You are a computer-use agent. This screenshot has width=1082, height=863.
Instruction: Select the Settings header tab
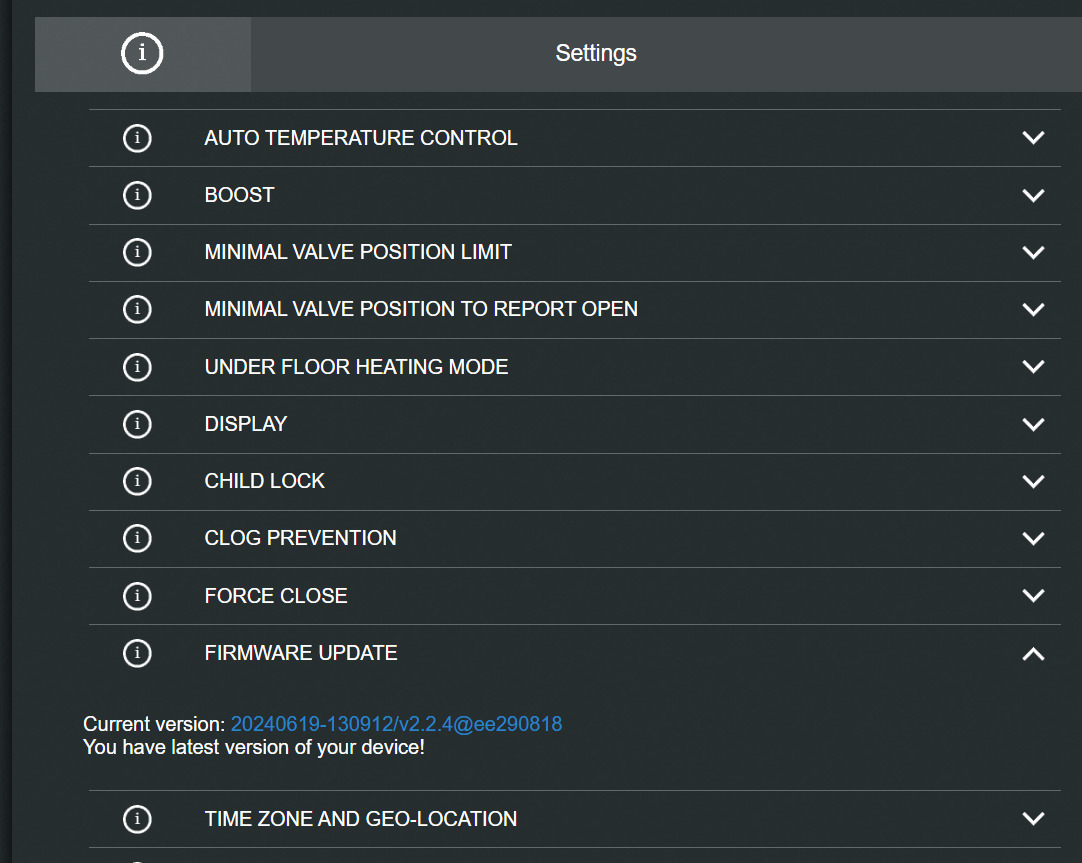click(596, 54)
